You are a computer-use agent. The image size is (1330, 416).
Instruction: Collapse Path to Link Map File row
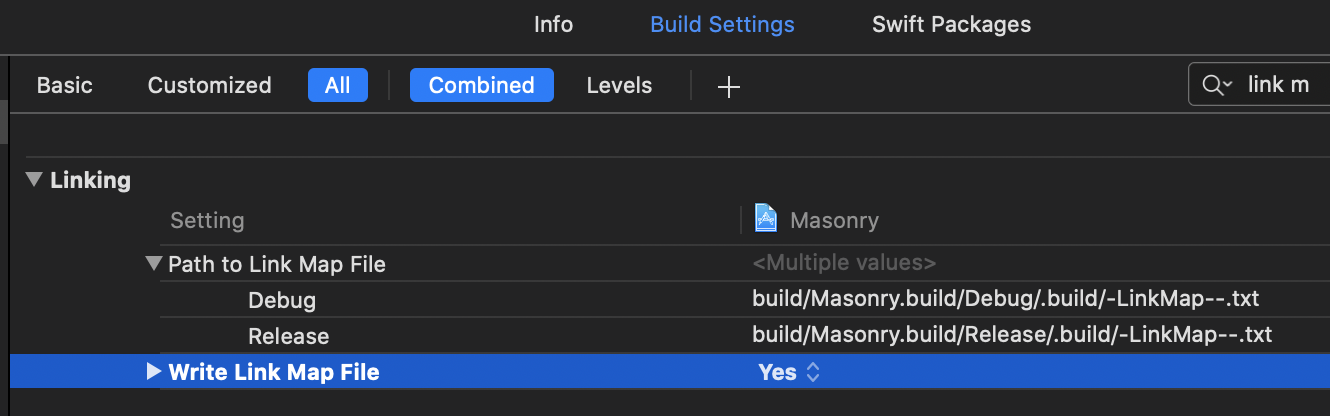click(x=153, y=264)
